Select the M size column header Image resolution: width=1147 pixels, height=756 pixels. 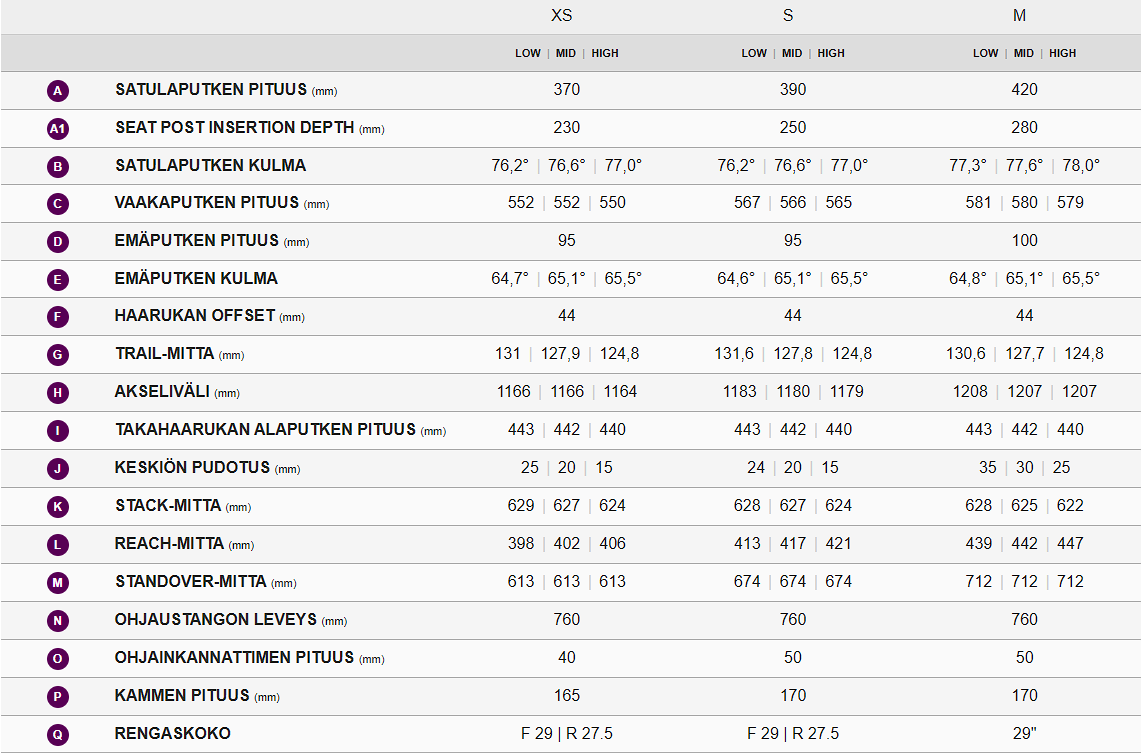tap(1019, 16)
